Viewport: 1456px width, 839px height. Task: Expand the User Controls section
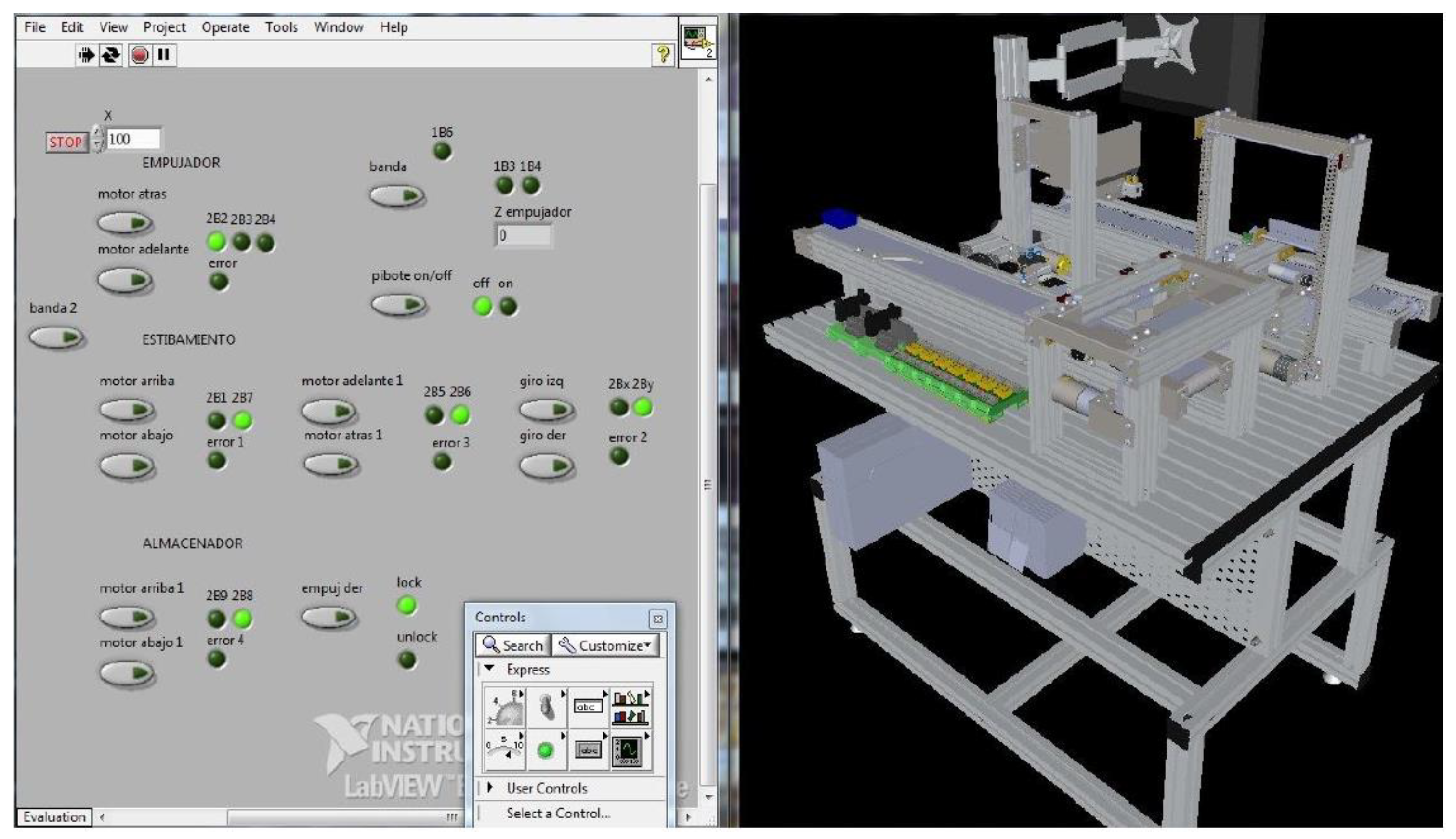tap(490, 787)
